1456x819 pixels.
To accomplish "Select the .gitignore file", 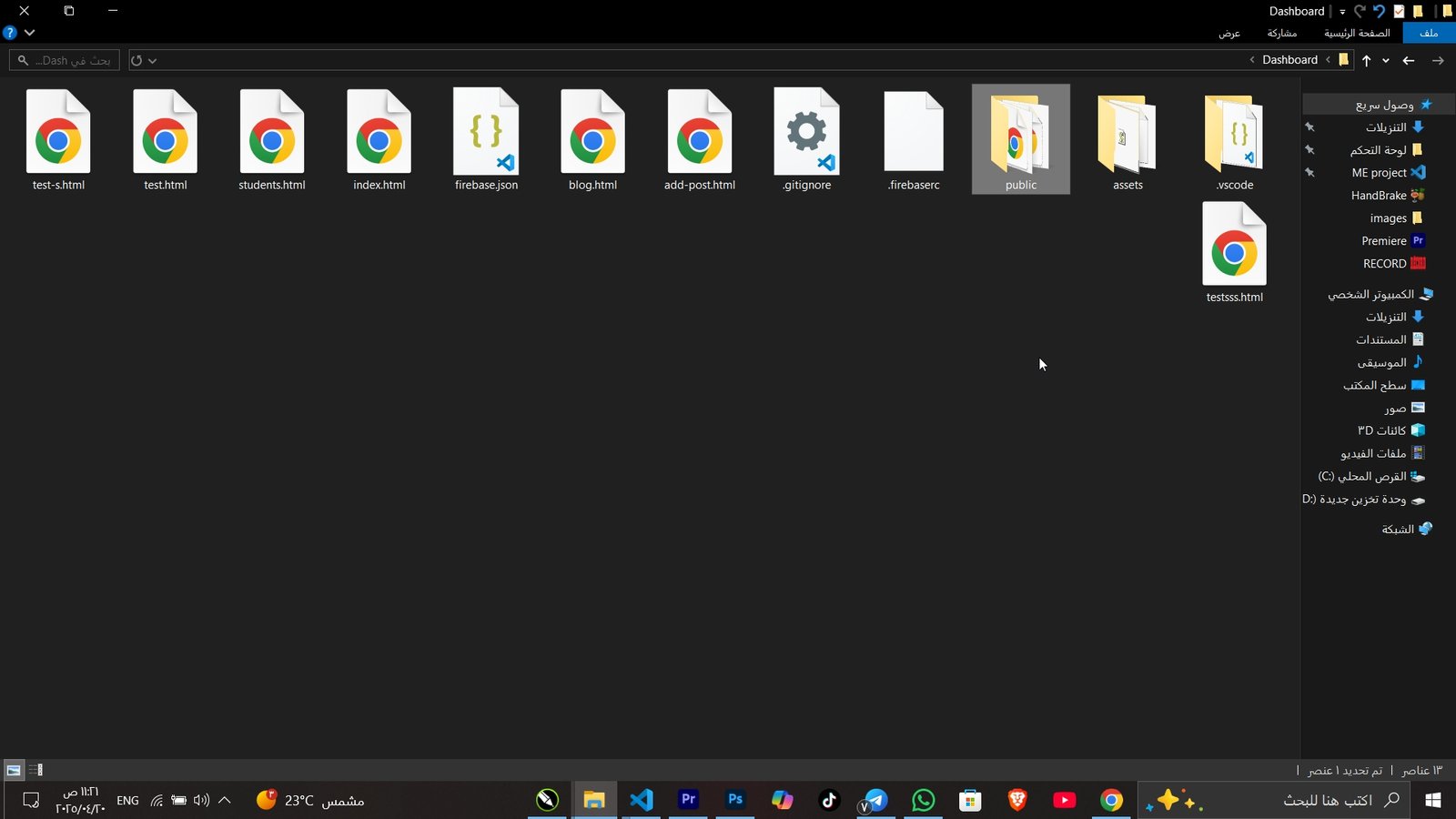I will click(806, 141).
